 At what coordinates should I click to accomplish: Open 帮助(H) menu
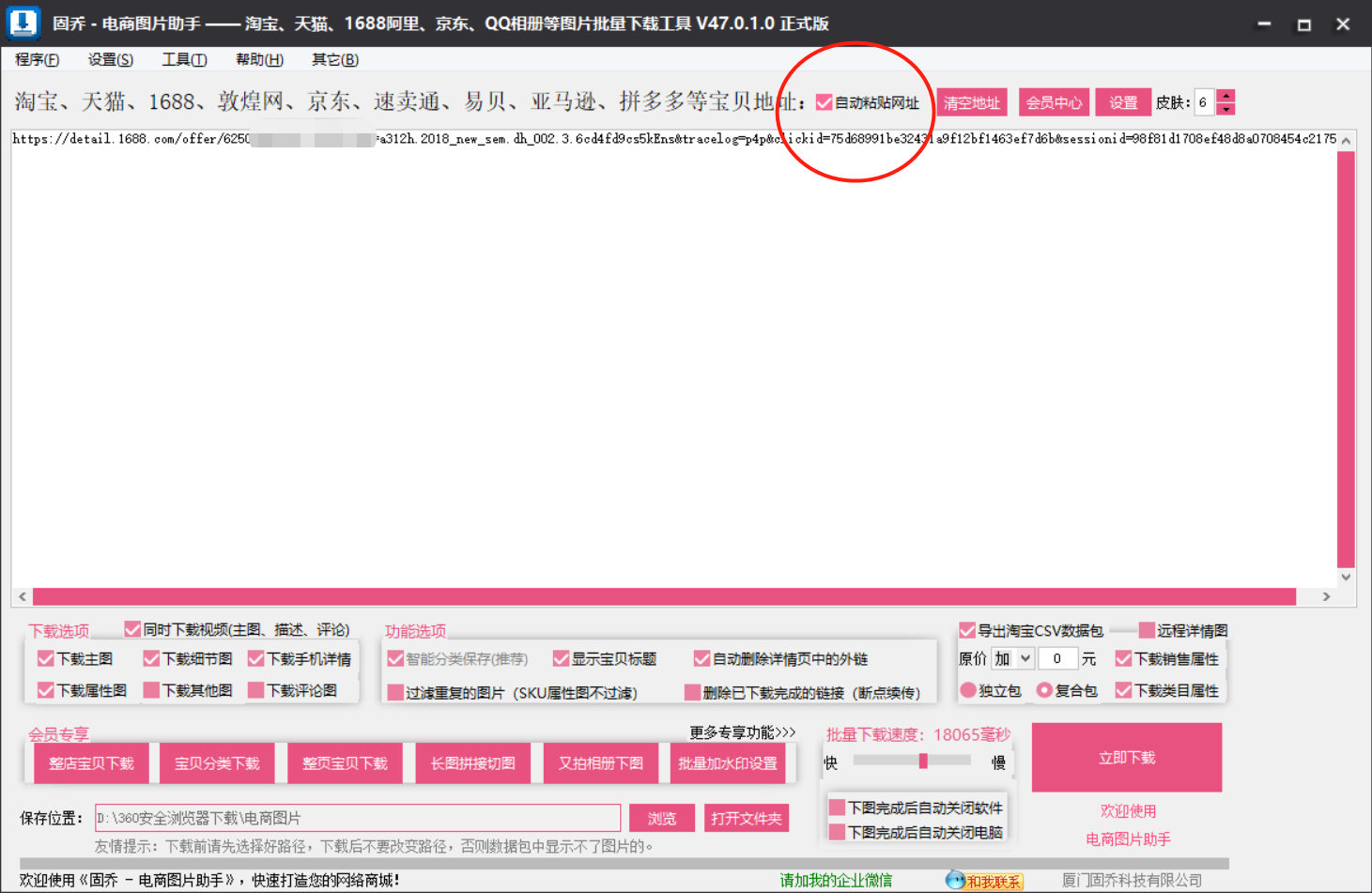coord(259,60)
